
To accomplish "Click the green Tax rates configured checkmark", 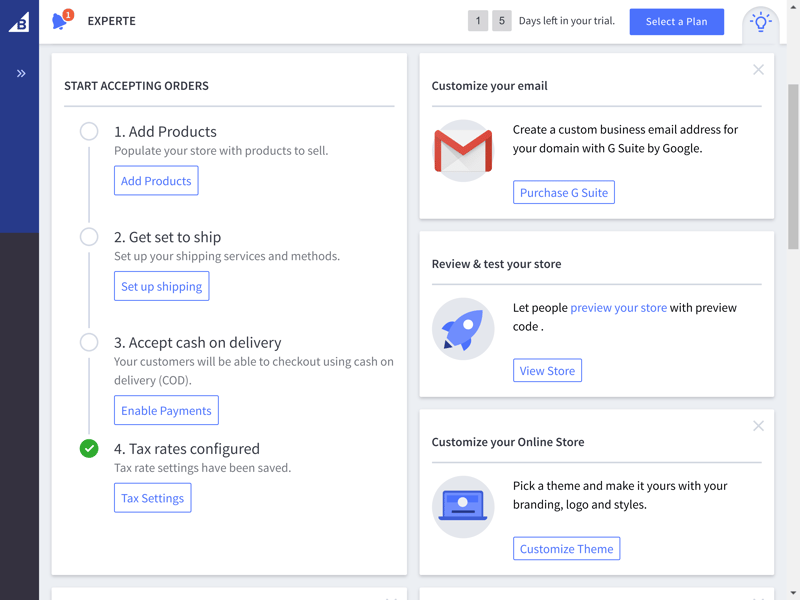I will [89, 448].
